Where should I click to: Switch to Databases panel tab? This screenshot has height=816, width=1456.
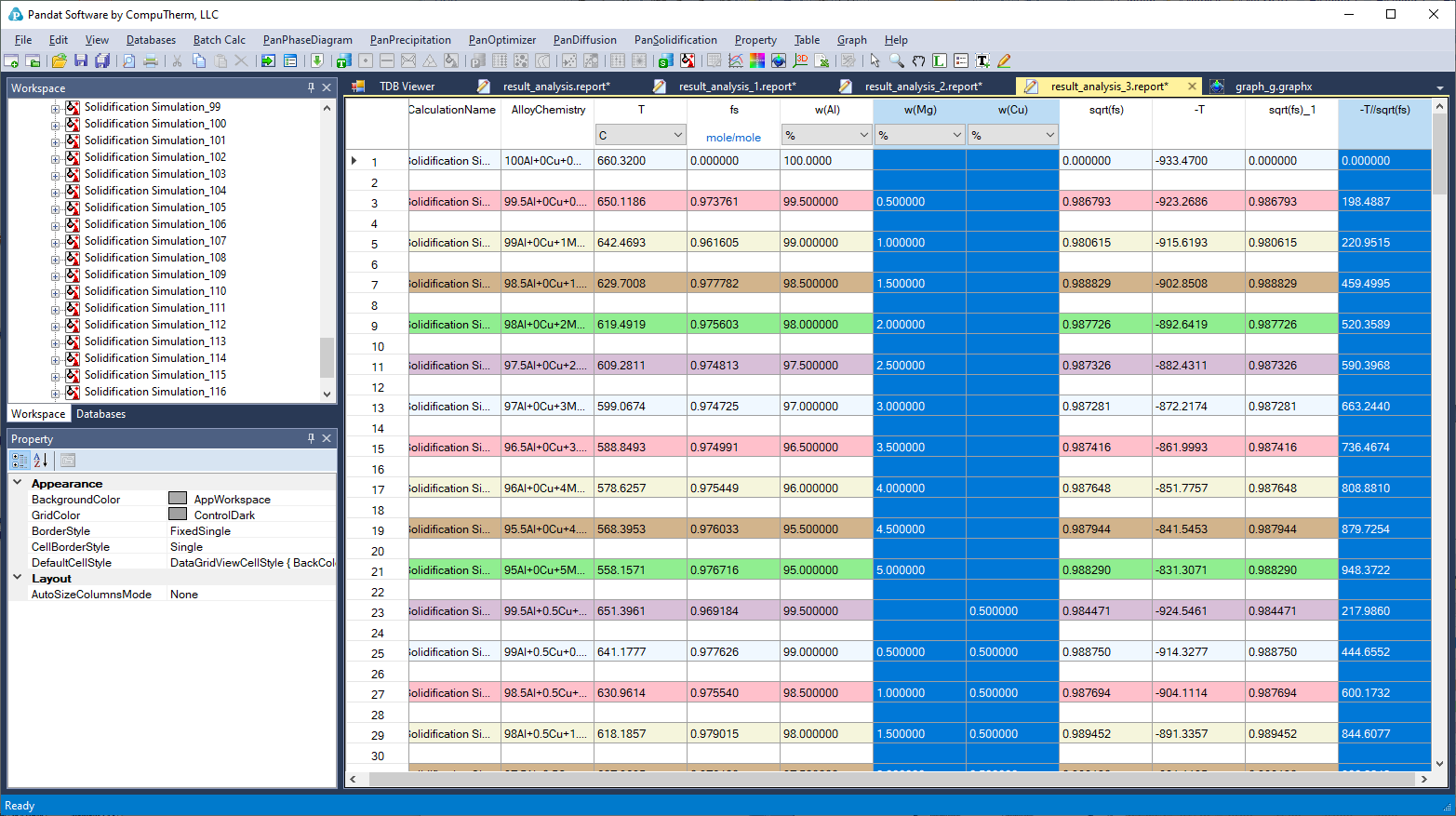(100, 414)
